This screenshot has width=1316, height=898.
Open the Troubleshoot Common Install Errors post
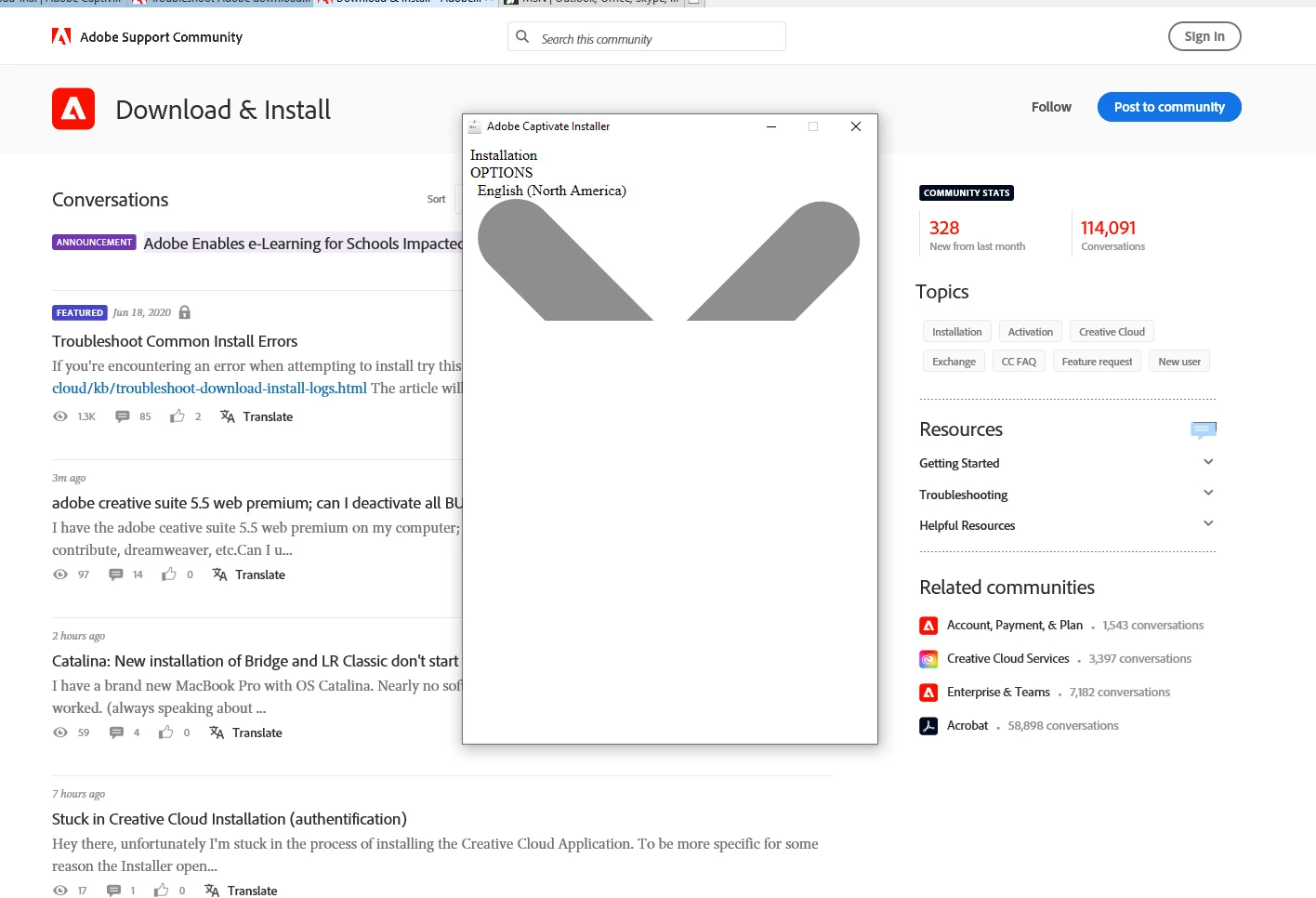tap(175, 341)
